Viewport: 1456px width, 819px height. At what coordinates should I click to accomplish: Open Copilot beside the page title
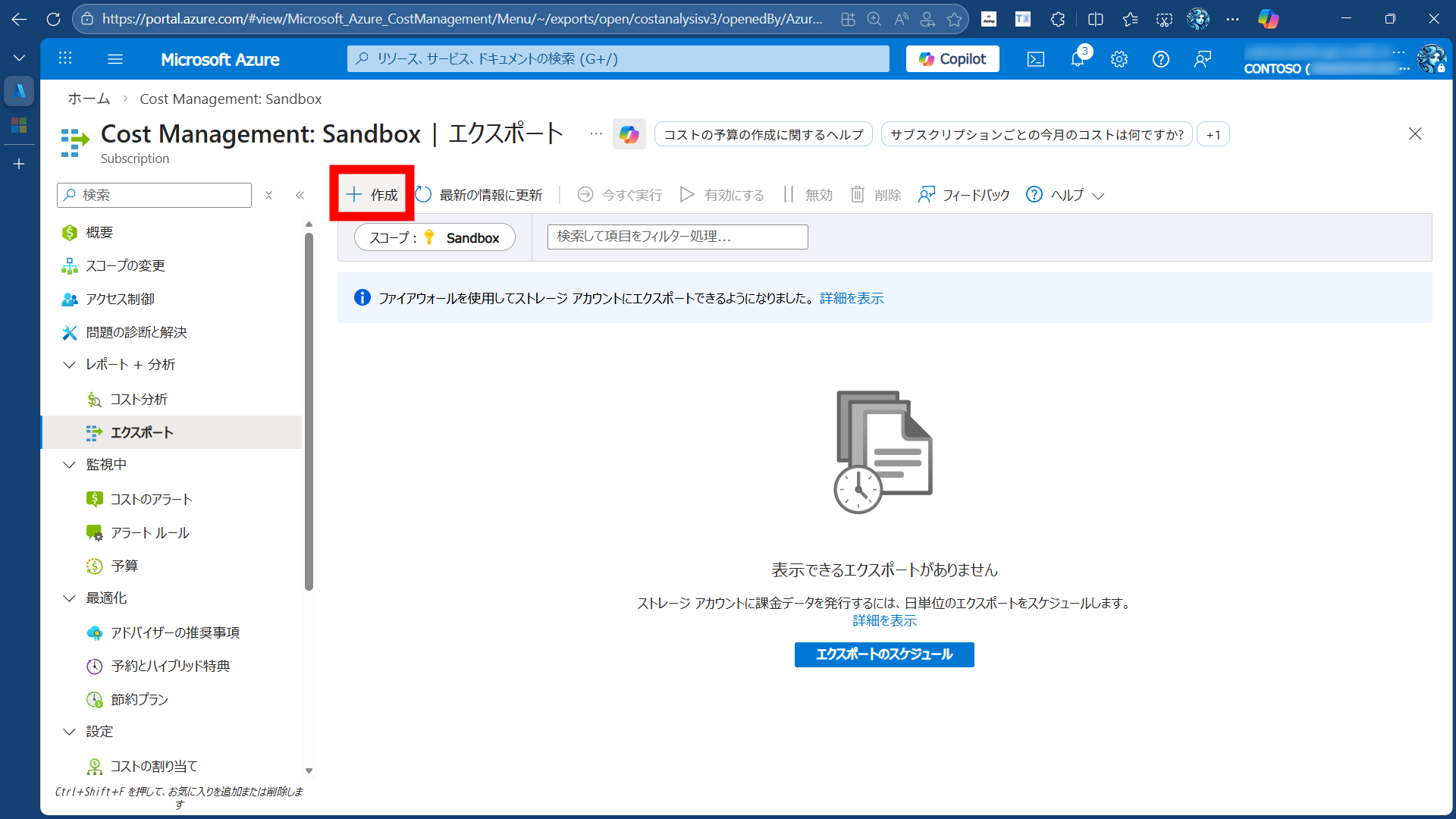[x=629, y=133]
